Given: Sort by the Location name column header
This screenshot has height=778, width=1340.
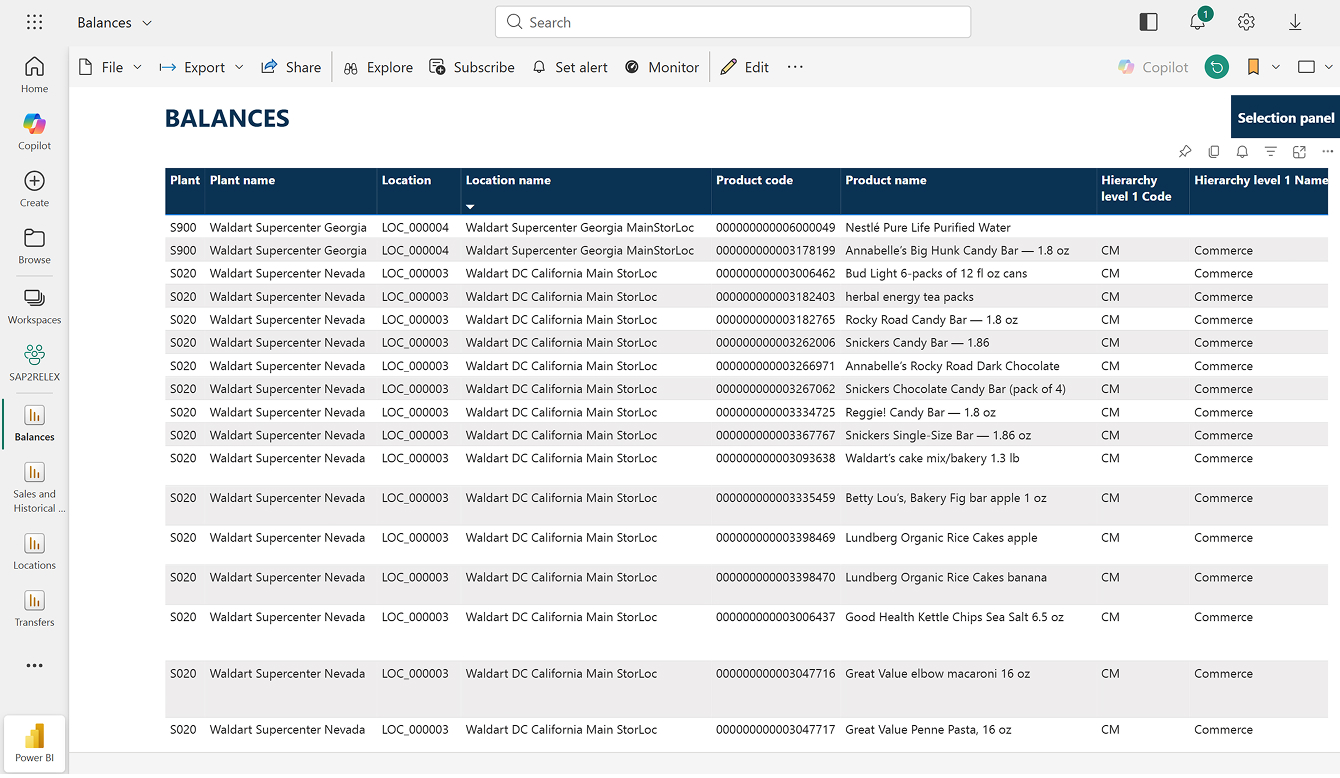Looking at the screenshot, I should (508, 181).
